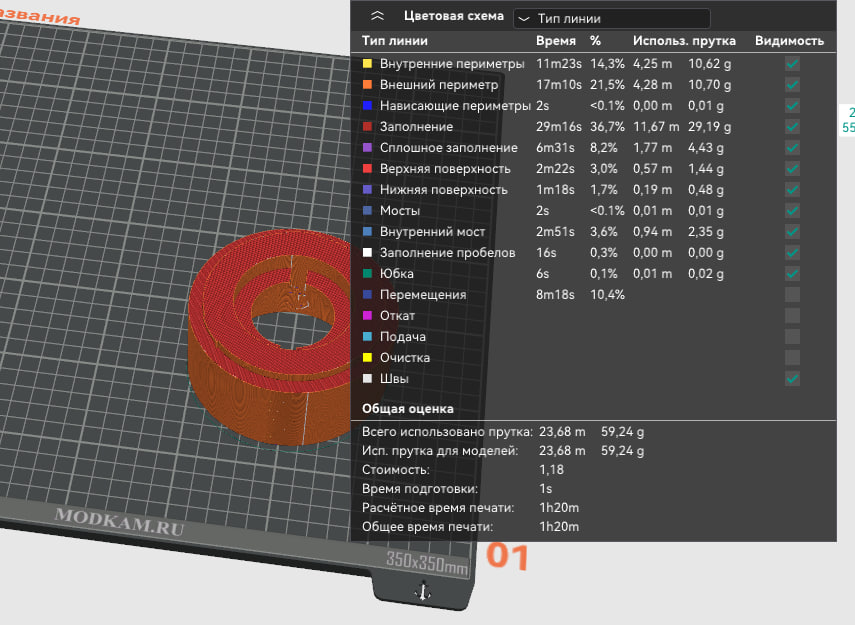Click the dark red Заполнение swatch

point(368,127)
